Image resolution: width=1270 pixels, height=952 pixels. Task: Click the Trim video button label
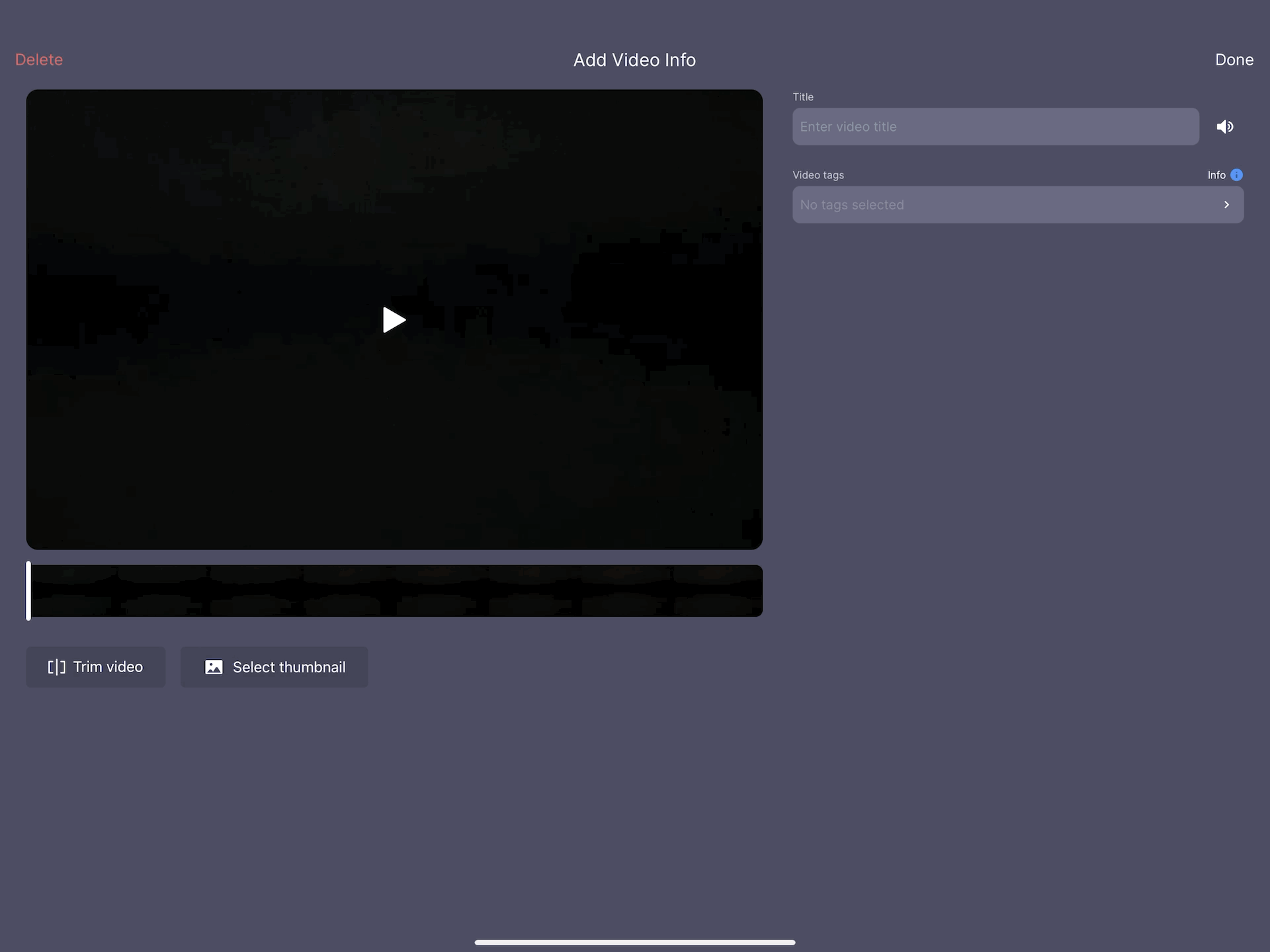pyautogui.click(x=108, y=667)
